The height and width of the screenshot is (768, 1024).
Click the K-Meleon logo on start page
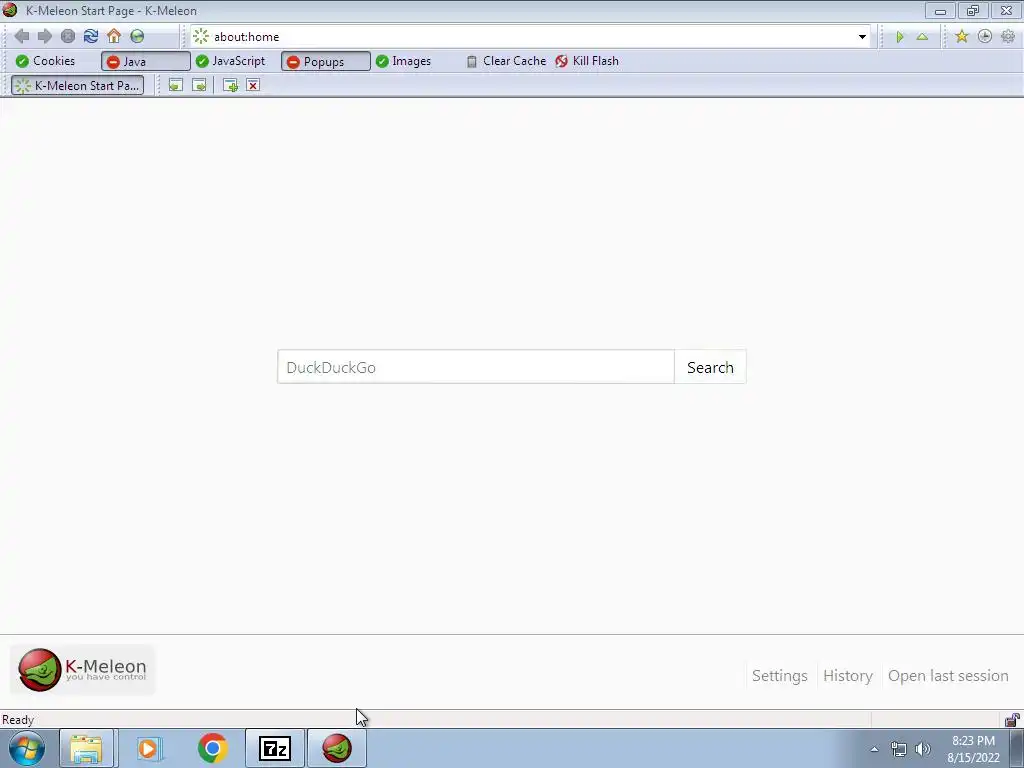83,669
